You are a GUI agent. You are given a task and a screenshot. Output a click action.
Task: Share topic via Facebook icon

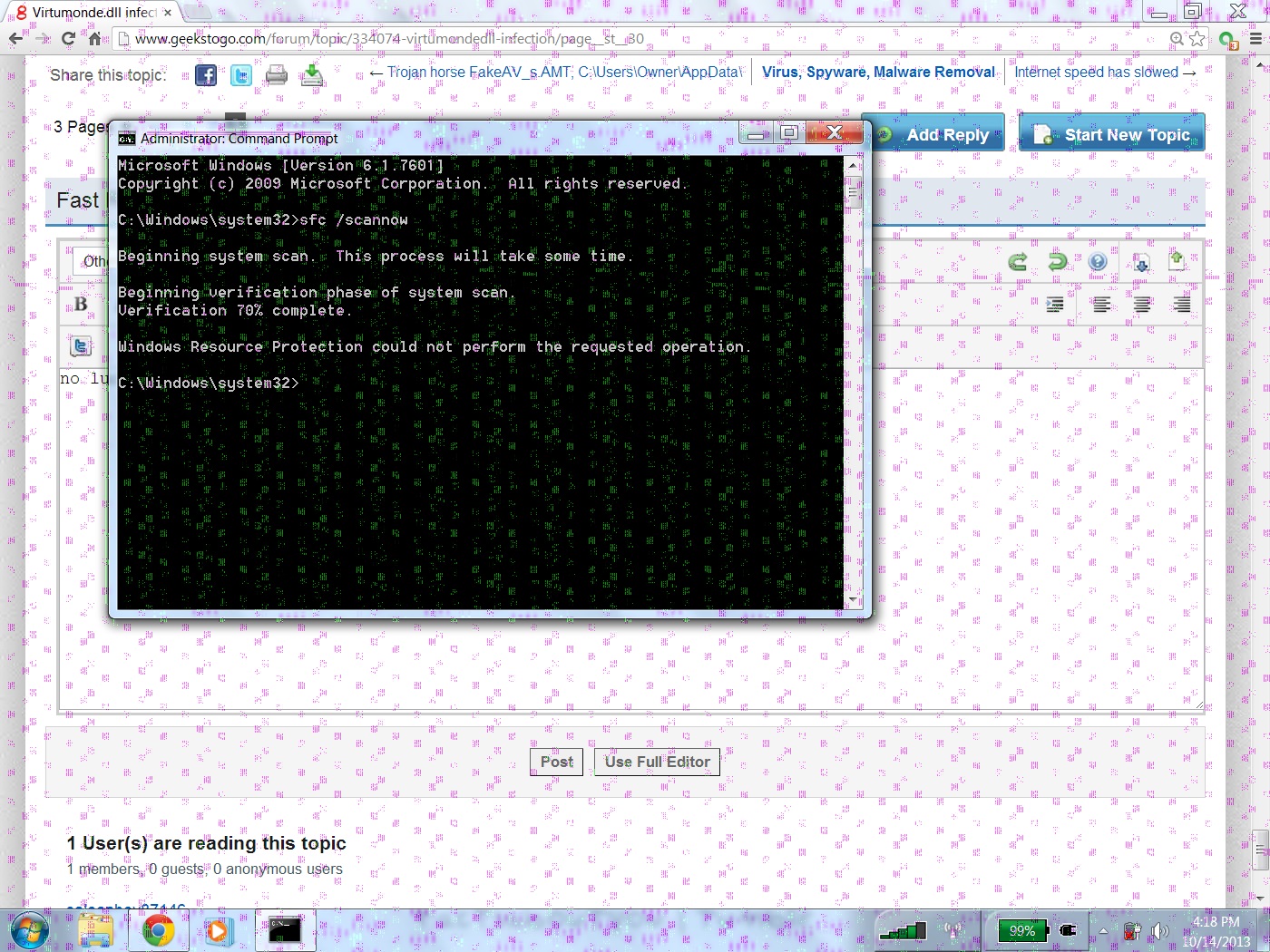pyautogui.click(x=206, y=75)
